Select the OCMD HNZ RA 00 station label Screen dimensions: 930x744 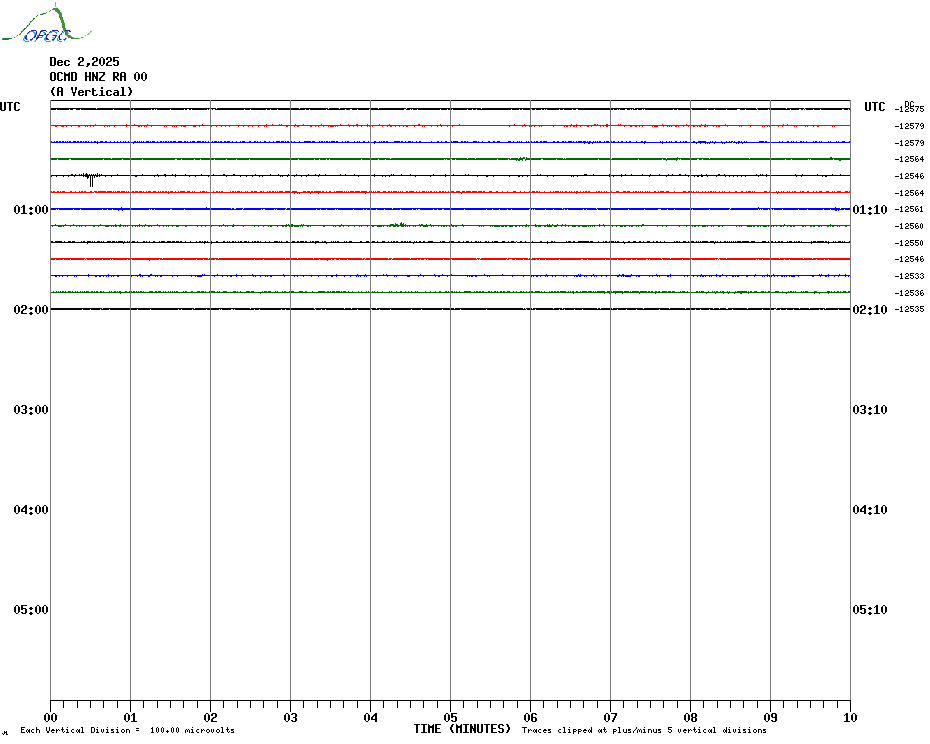(99, 77)
